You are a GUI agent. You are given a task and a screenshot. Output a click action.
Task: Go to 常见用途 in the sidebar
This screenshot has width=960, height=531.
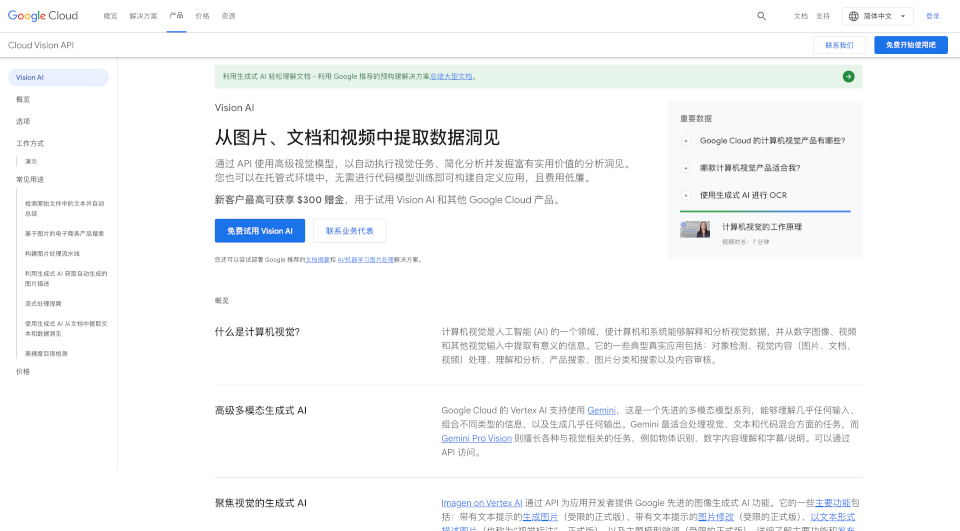tap(30, 179)
